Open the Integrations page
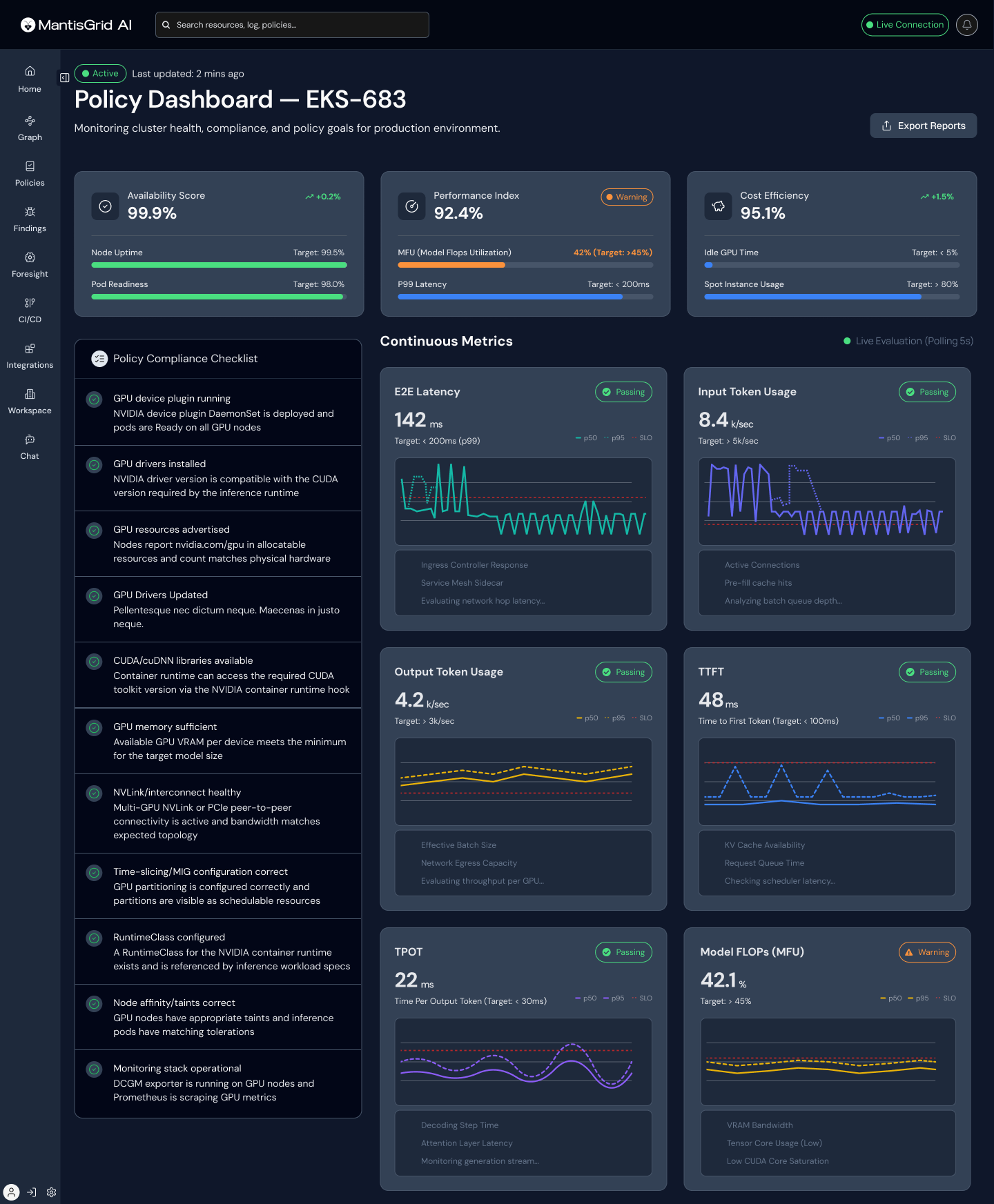Viewport: 994px width, 1204px height. click(30, 356)
